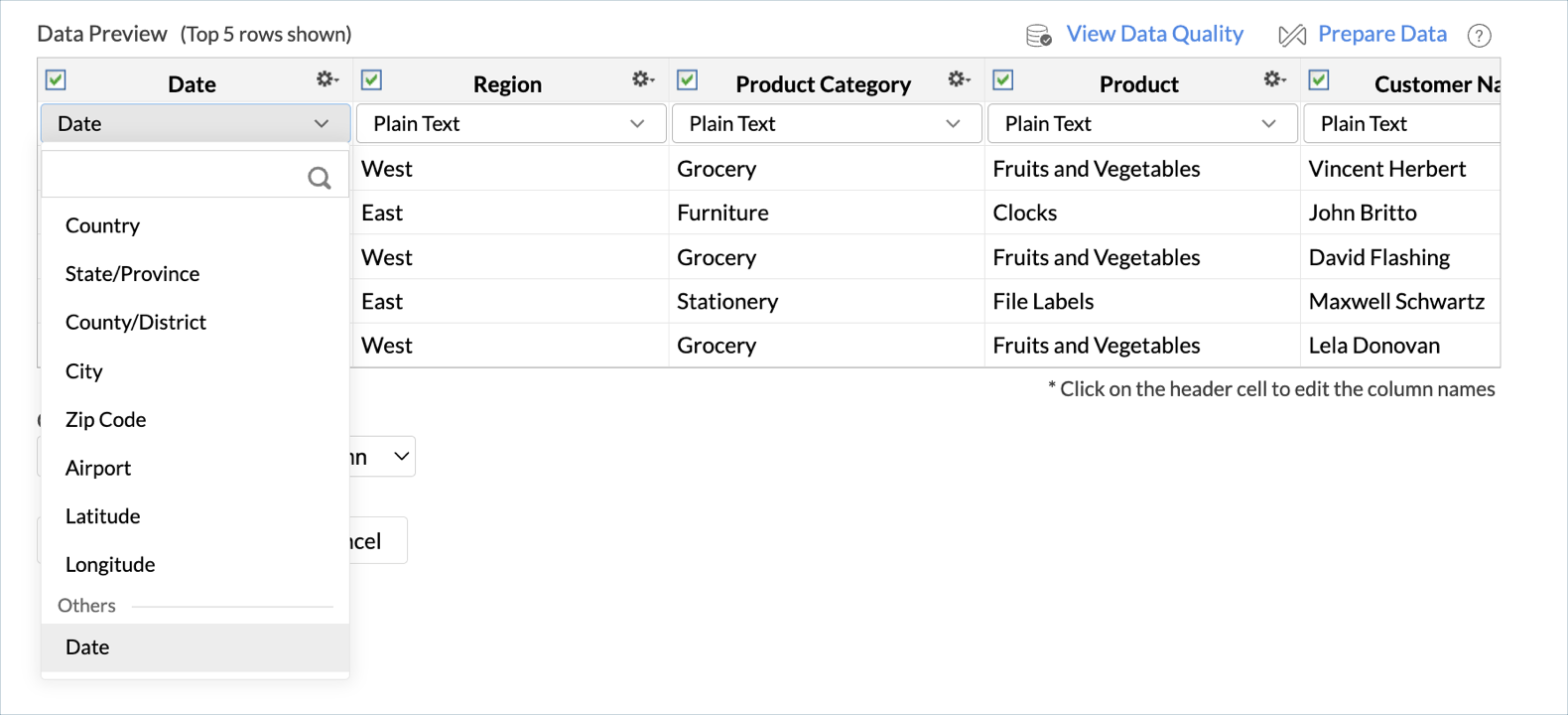
Task: Select Country from the type list
Action: point(103,226)
